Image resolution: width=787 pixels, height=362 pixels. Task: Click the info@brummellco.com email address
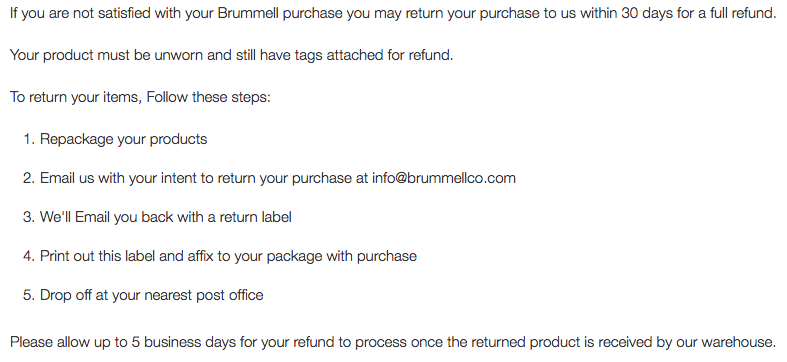point(444,178)
